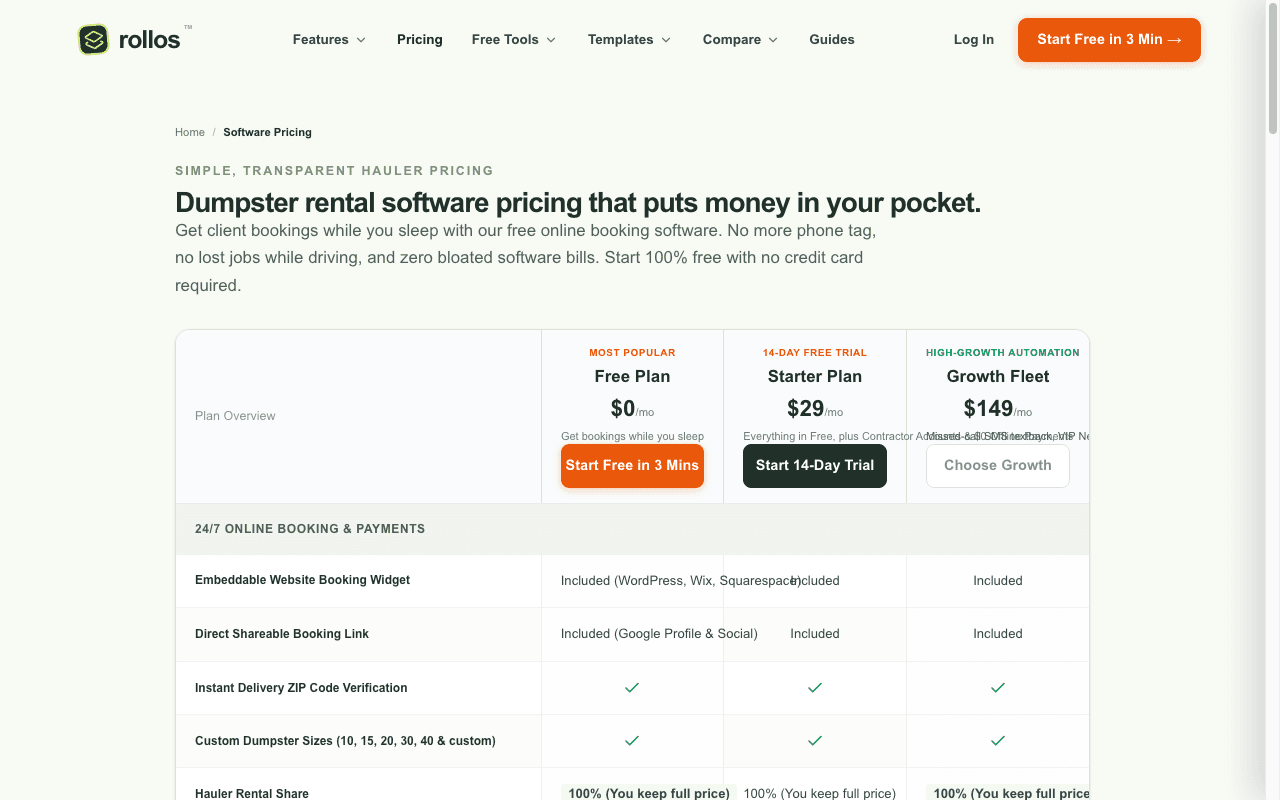
Task: Click 'Get bookings while you sleep' tagline
Action: click(632, 436)
